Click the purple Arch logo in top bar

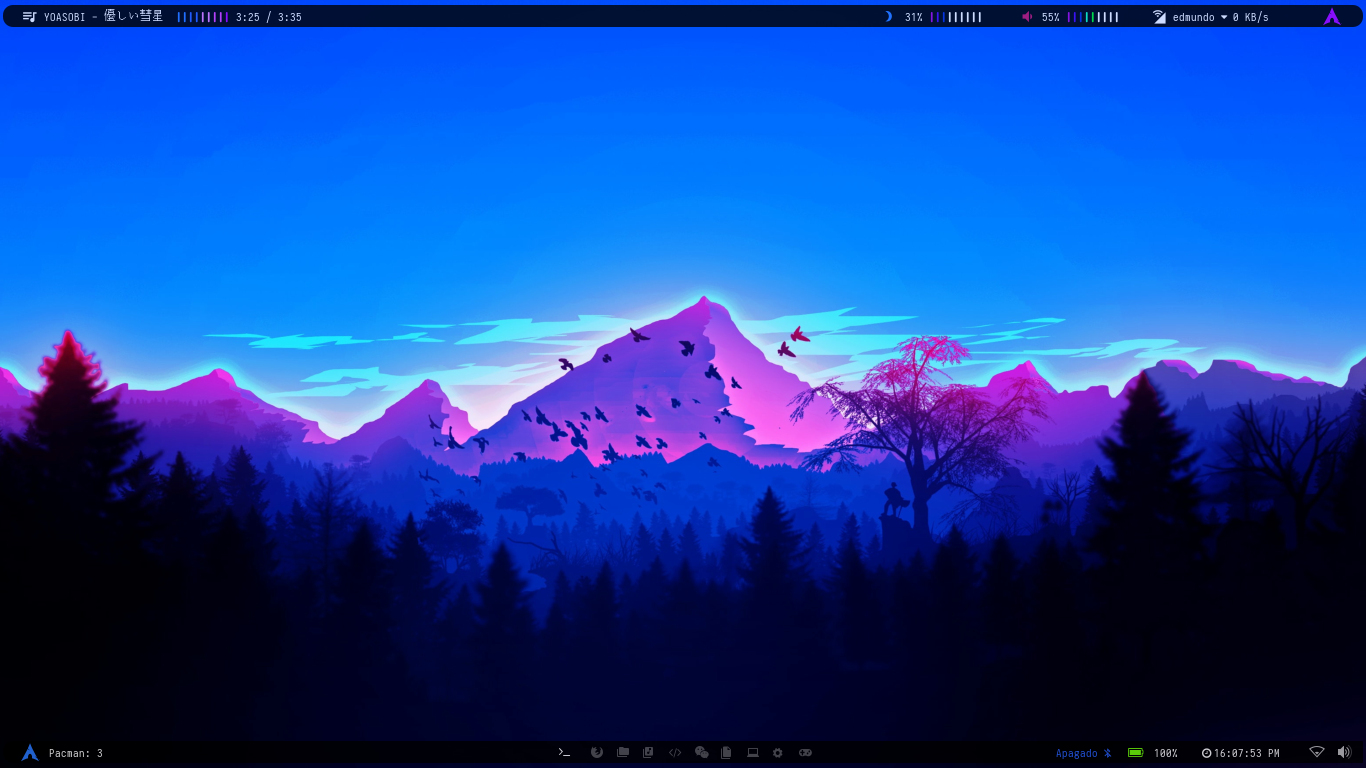[1332, 16]
